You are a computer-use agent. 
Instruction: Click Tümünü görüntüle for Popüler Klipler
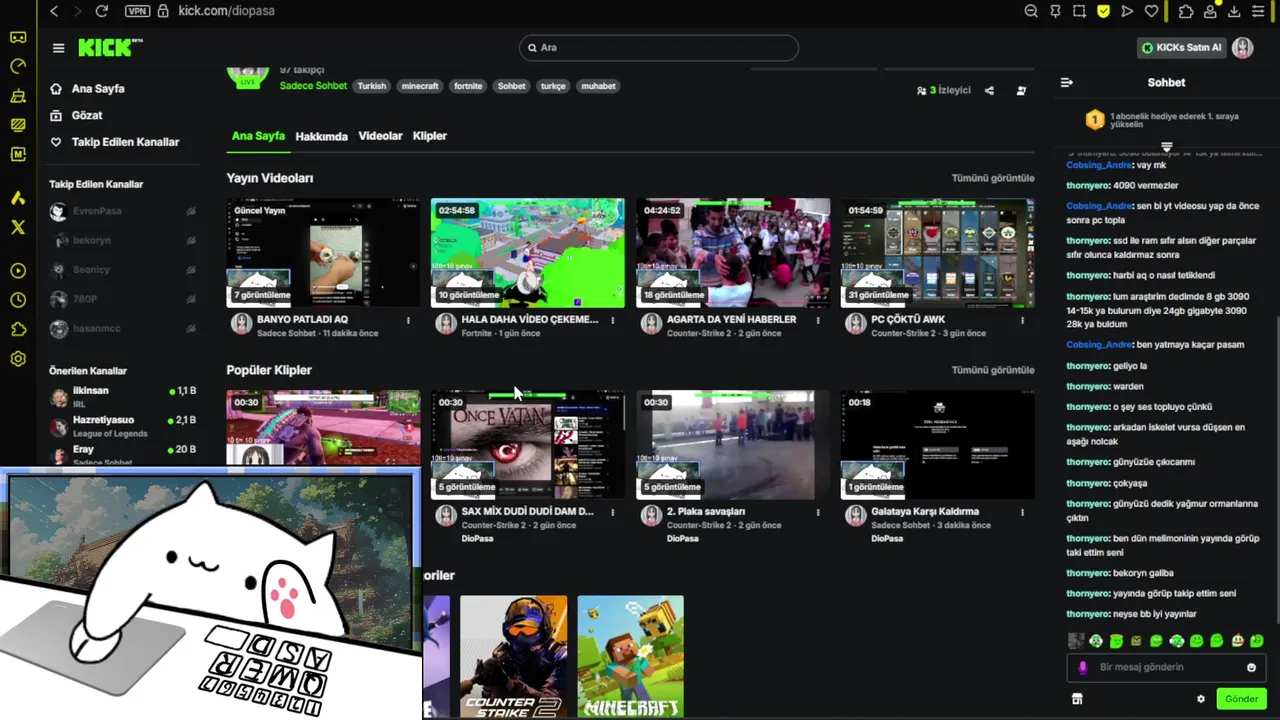pos(992,370)
